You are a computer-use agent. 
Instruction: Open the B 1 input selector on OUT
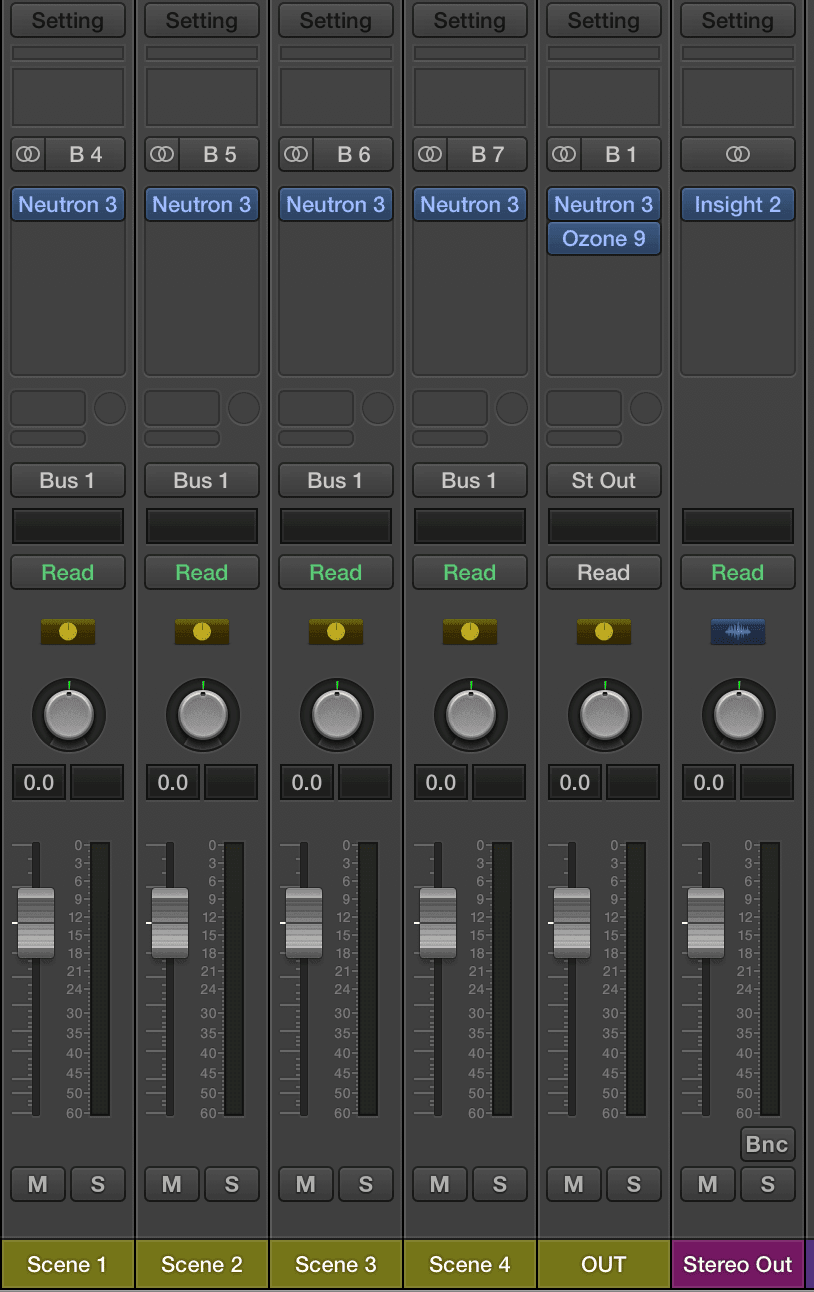point(622,154)
